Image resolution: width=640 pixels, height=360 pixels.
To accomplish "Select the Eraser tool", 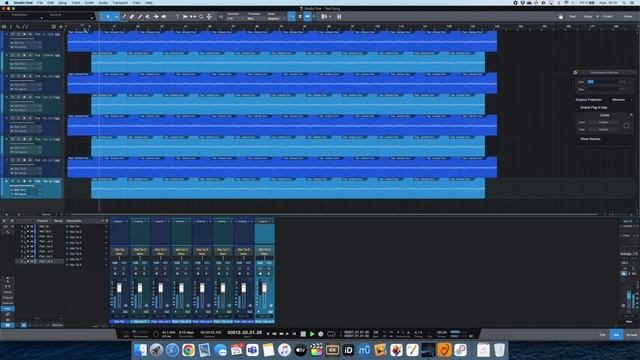I will (x=132, y=17).
